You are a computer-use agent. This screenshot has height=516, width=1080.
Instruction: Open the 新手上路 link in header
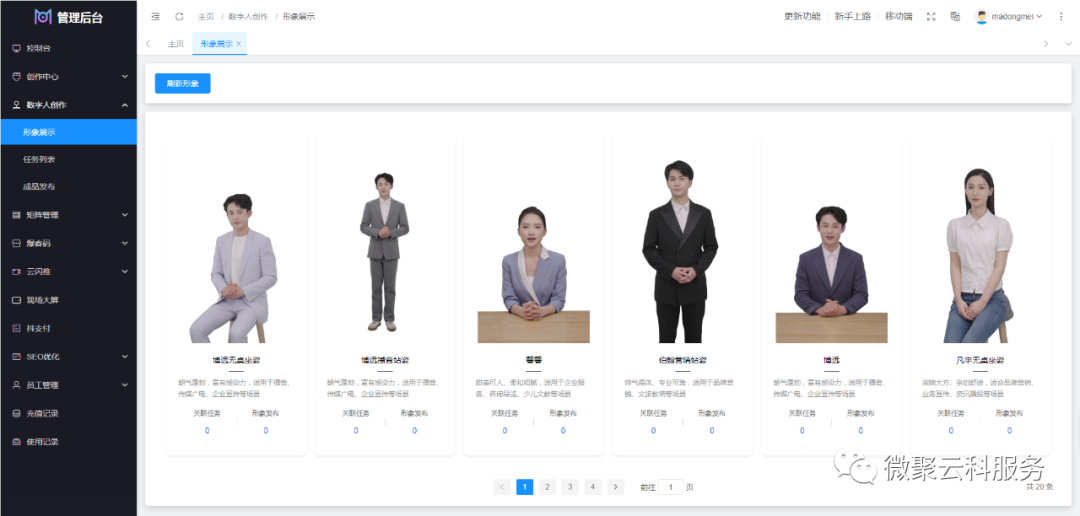pos(853,17)
